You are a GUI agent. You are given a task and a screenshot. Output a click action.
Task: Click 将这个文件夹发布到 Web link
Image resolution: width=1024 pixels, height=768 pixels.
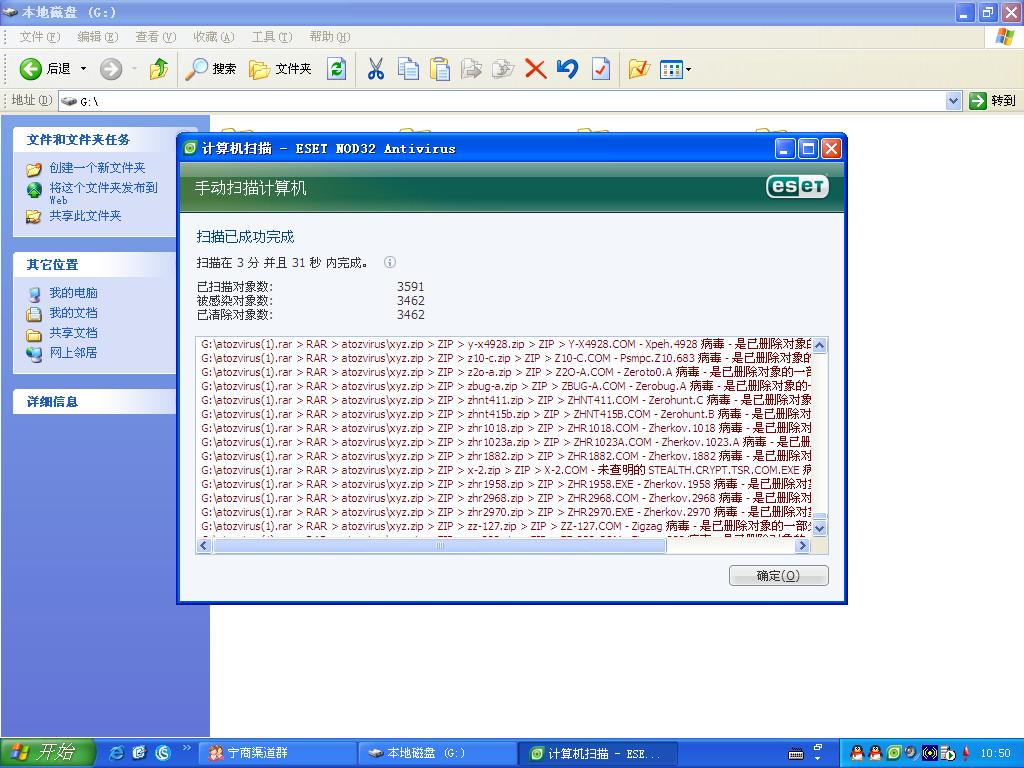click(x=104, y=193)
